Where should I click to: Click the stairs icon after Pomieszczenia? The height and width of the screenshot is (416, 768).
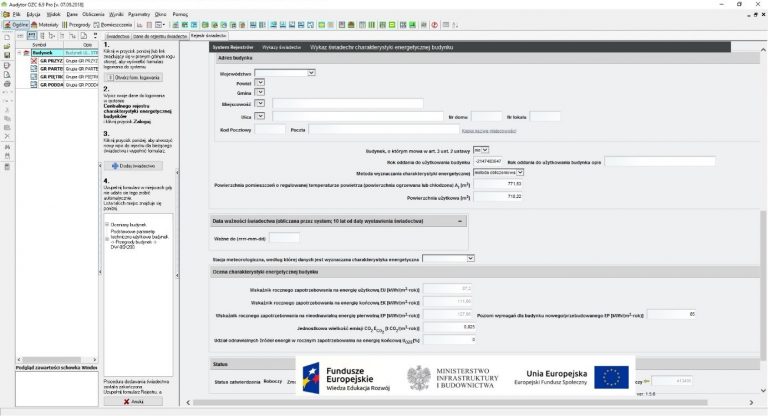click(x=140, y=24)
